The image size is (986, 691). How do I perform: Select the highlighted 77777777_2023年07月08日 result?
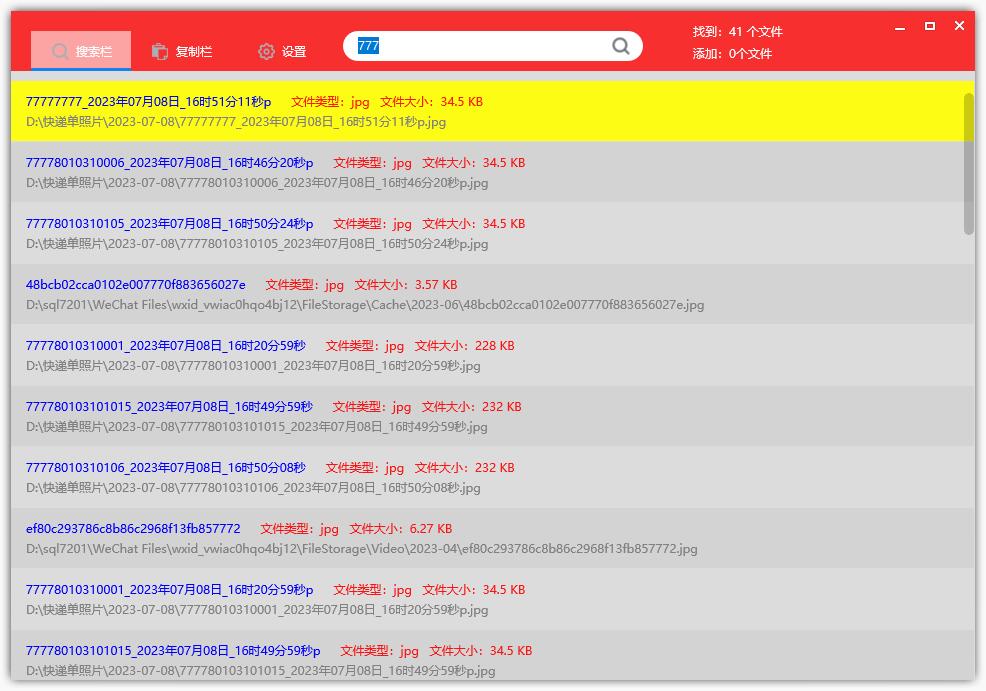tap(487, 111)
